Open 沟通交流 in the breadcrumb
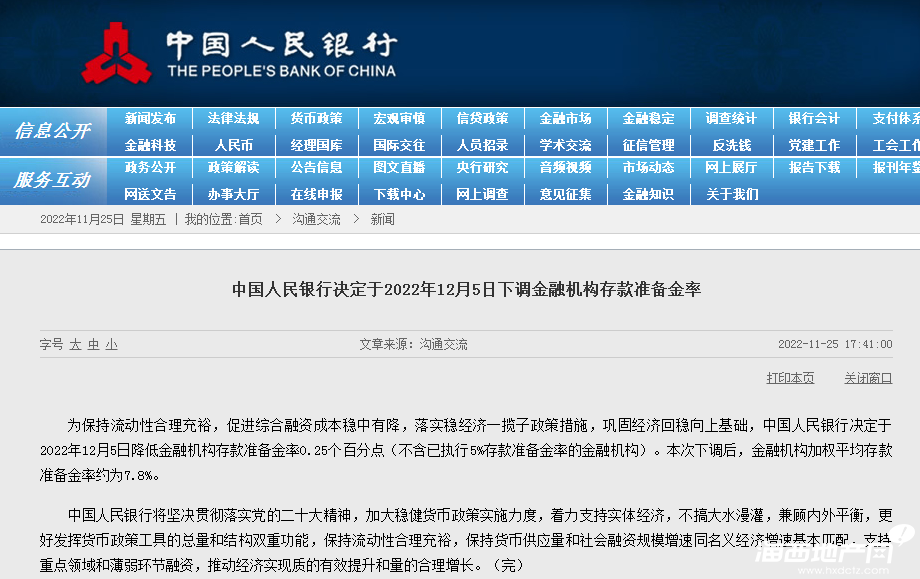 [x=316, y=219]
